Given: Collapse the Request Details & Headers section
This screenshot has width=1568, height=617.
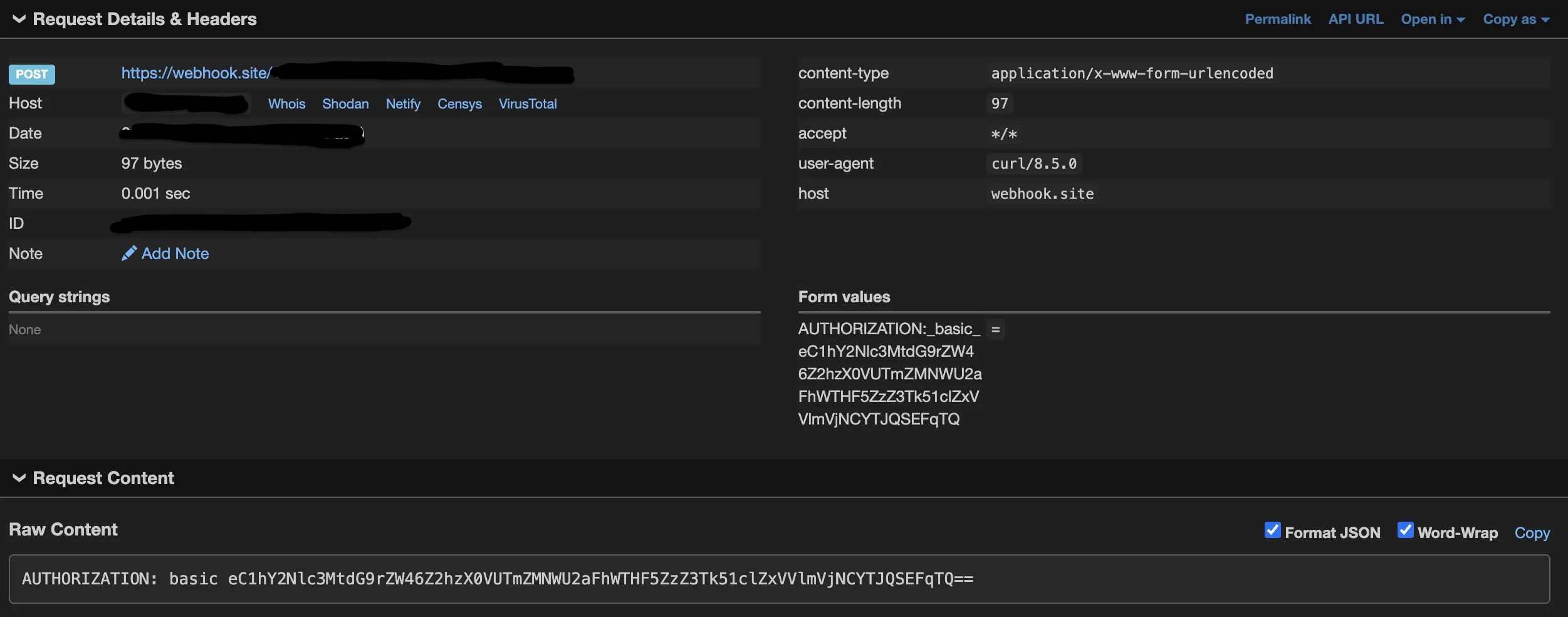Looking at the screenshot, I should [19, 19].
